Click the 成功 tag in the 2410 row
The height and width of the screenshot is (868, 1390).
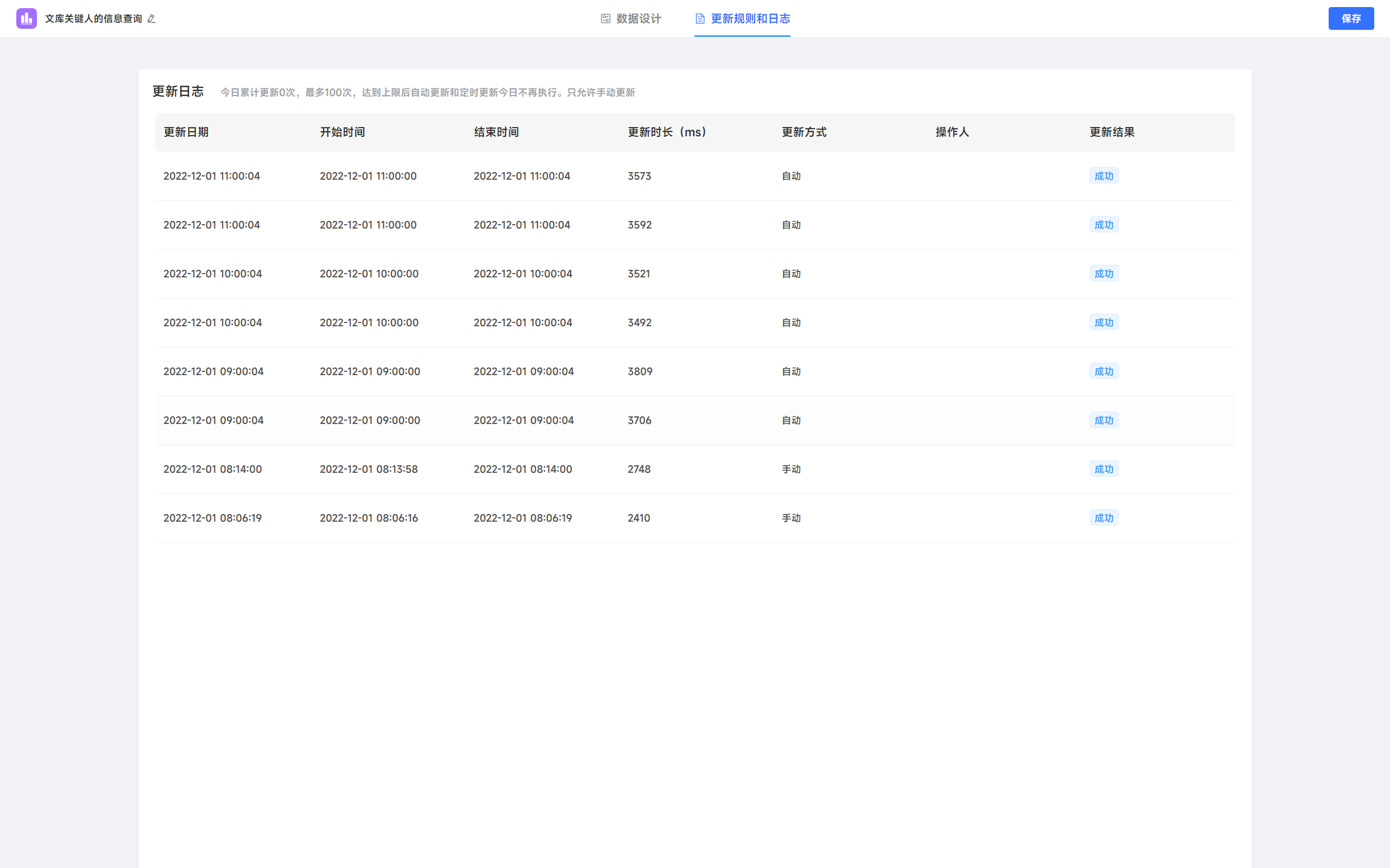pyautogui.click(x=1104, y=517)
